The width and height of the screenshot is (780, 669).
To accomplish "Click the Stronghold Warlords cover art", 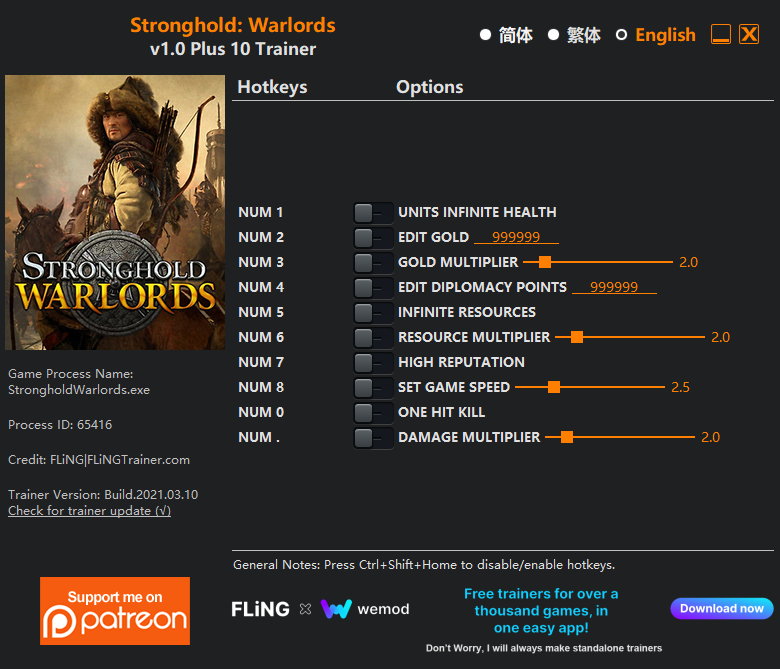I will tap(115, 213).
